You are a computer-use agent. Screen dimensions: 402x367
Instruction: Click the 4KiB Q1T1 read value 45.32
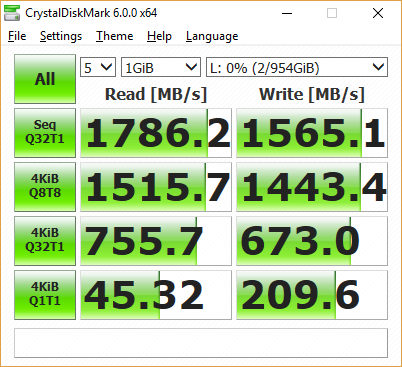[156, 295]
